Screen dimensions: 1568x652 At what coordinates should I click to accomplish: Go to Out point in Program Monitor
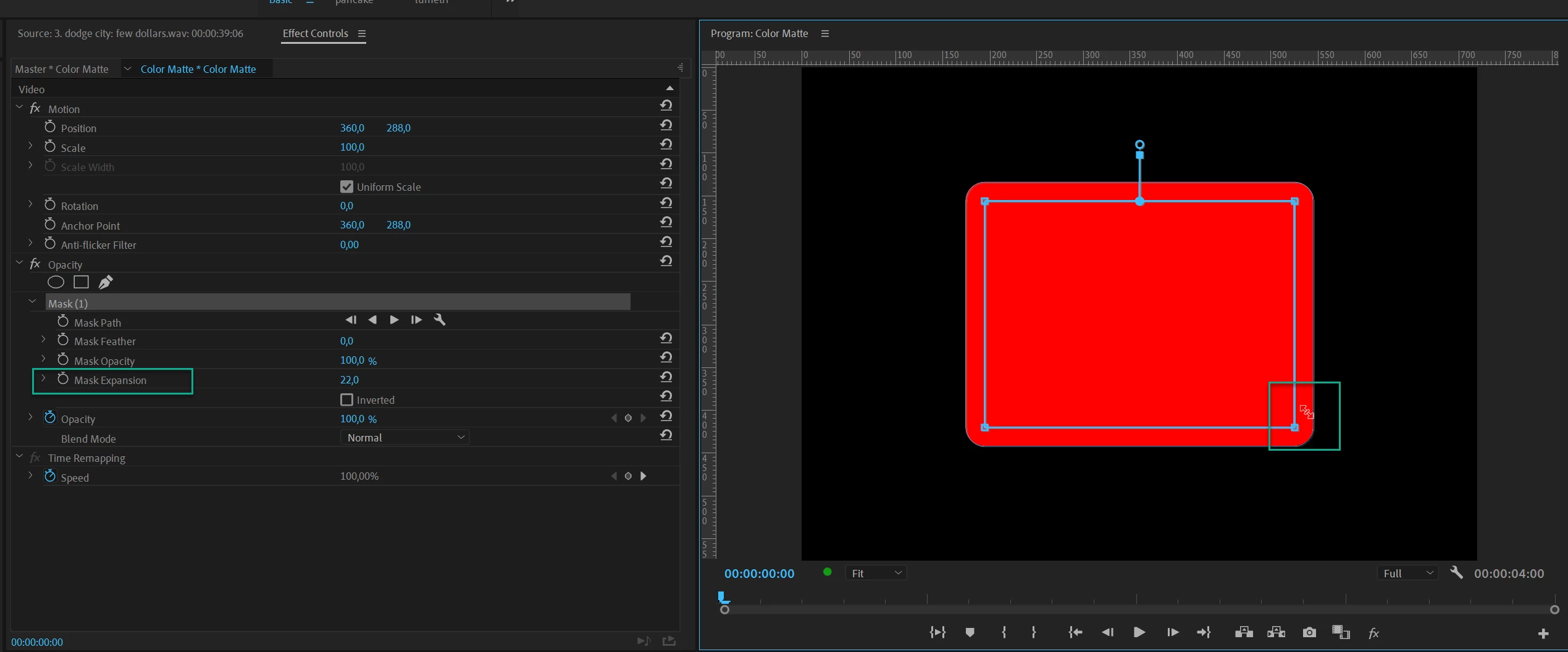(x=1204, y=632)
